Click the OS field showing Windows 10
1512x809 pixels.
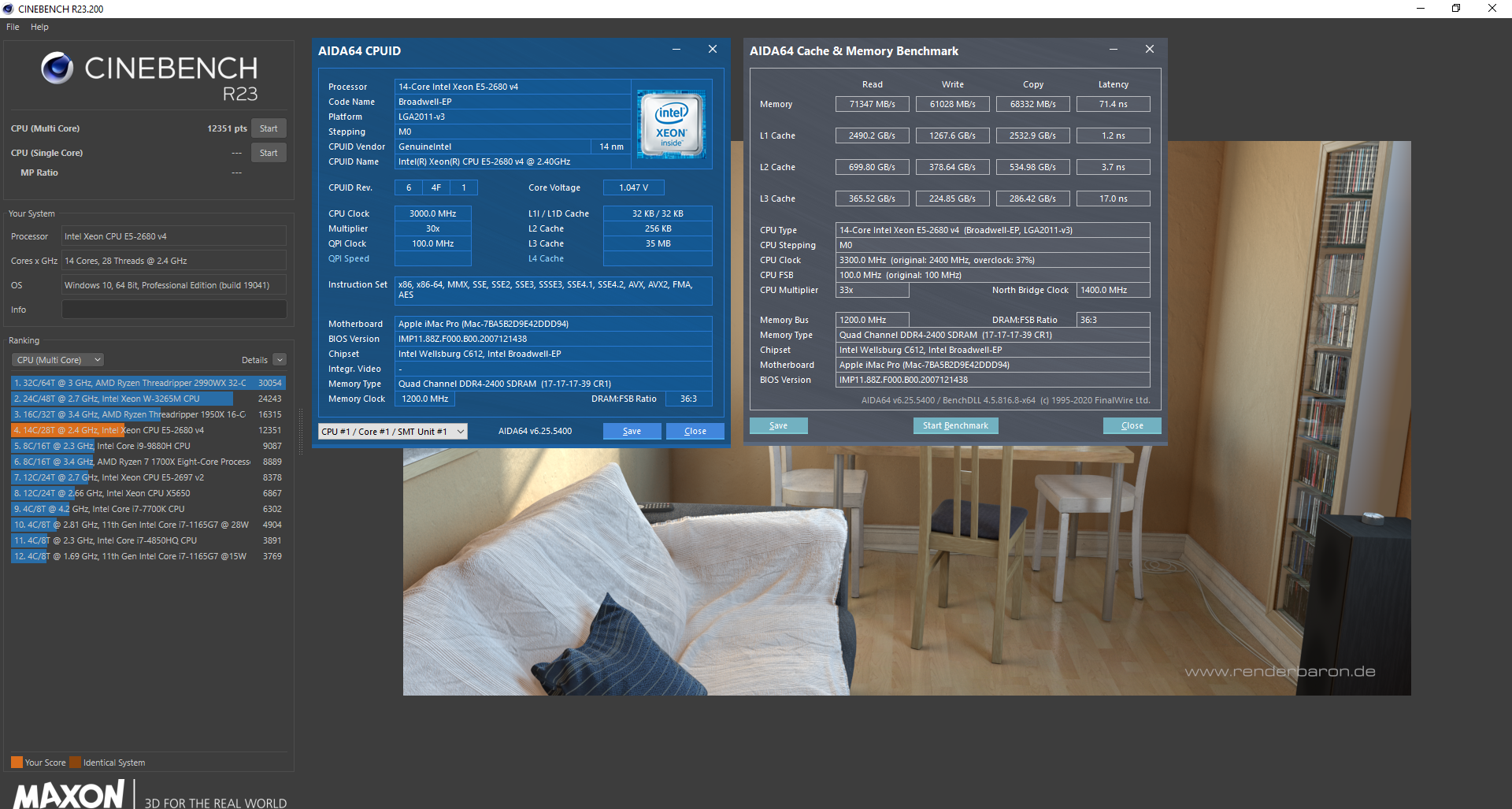tap(174, 285)
